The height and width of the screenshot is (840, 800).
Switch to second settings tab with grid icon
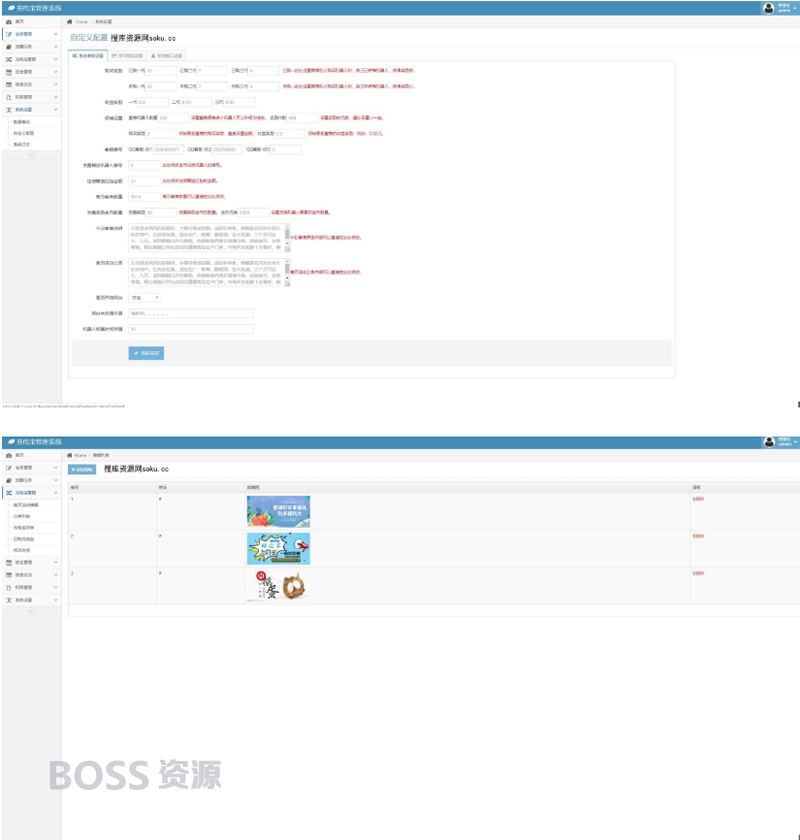tap(127, 56)
